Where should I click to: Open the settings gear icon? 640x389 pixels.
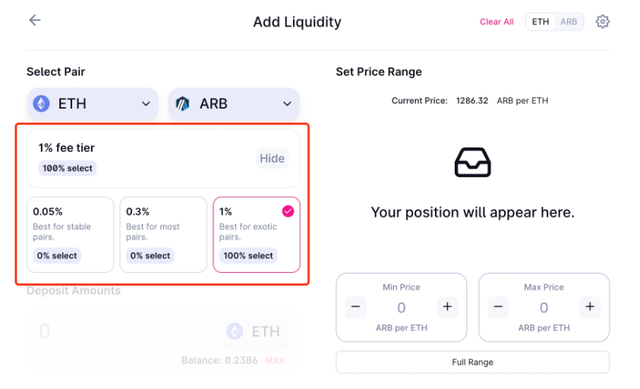602,22
